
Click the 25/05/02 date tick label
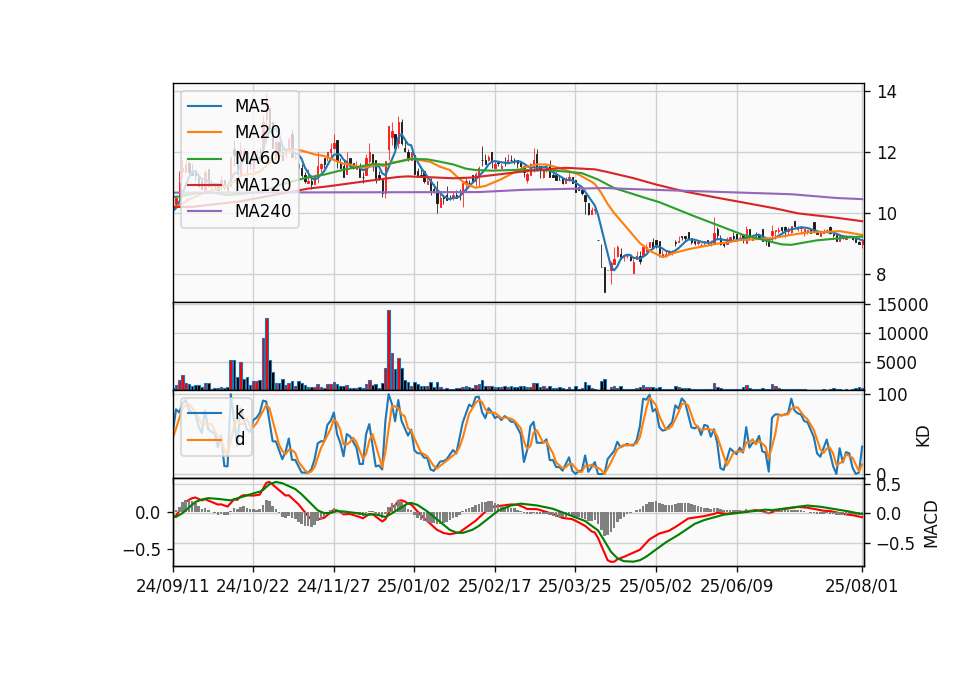coord(656,586)
